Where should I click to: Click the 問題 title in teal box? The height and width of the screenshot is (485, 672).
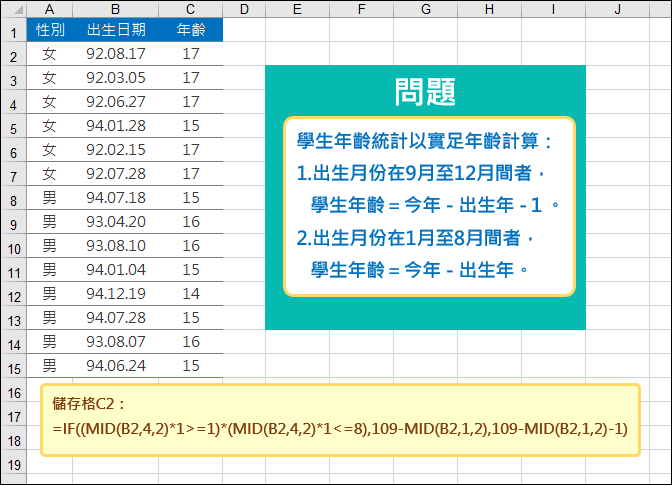point(425,92)
